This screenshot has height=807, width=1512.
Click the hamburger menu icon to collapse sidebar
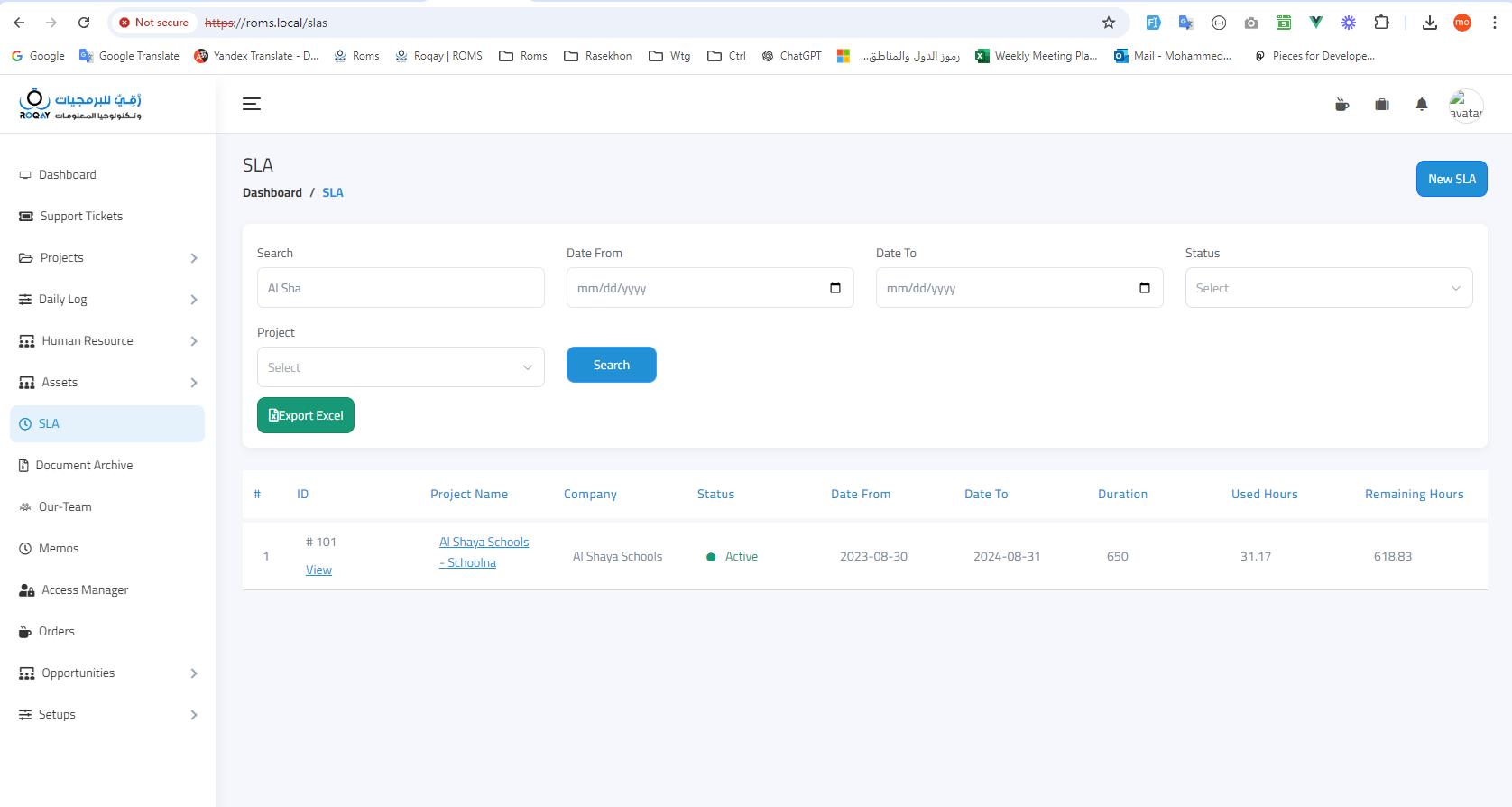(x=252, y=105)
